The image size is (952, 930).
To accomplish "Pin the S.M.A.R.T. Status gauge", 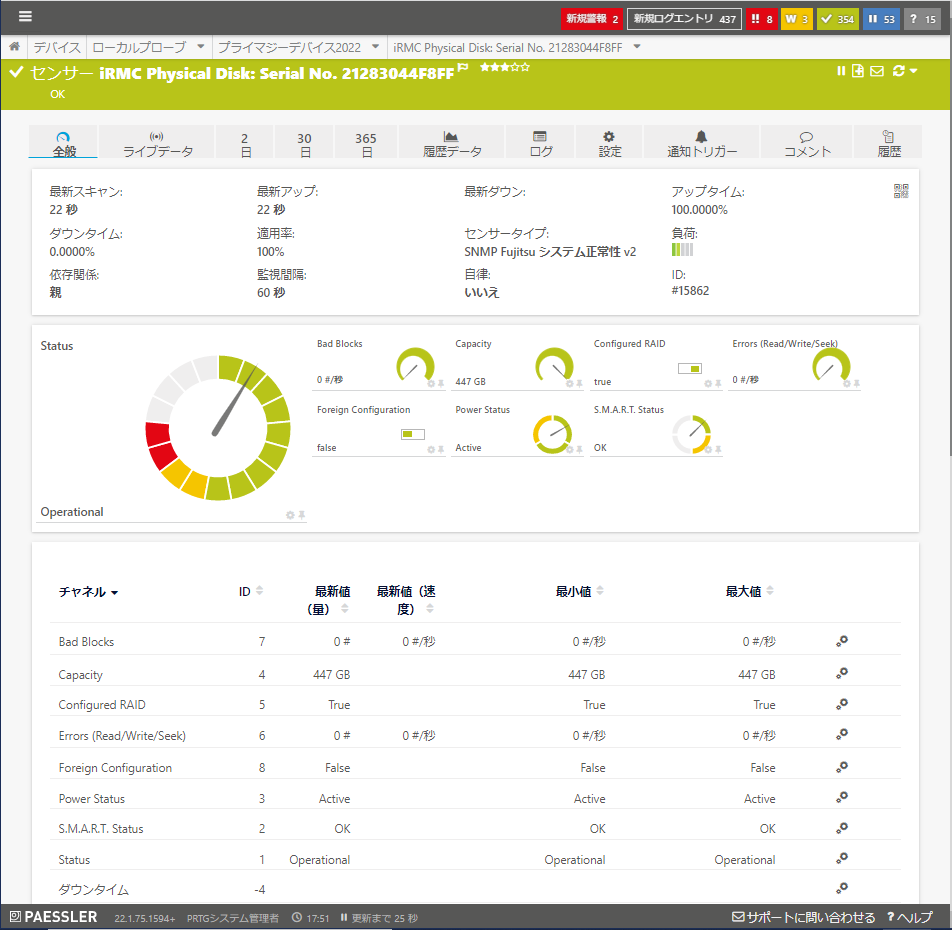I will tap(718, 450).
